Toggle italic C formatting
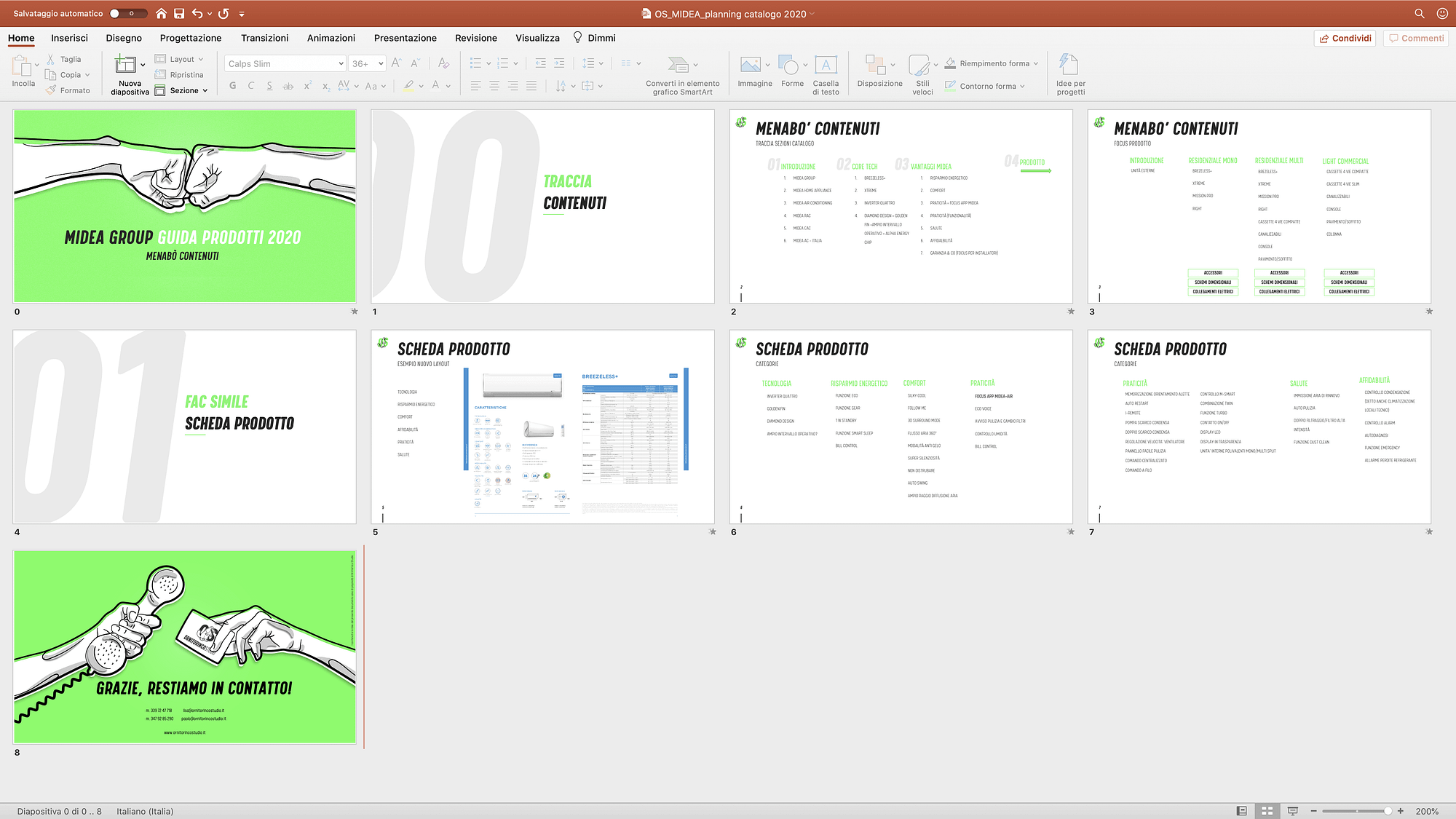The image size is (1456, 819). (251, 86)
